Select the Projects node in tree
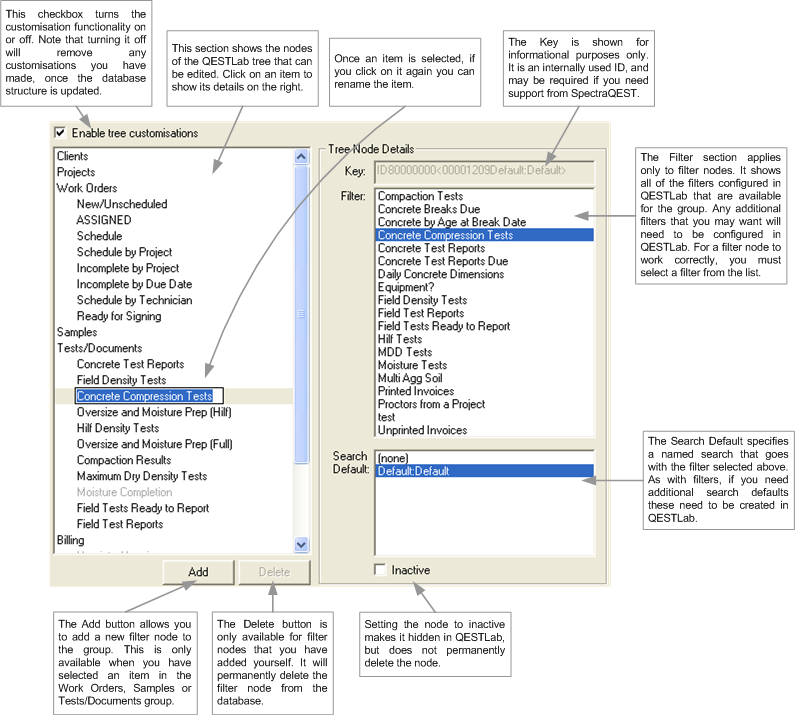Image resolution: width=795 pixels, height=715 pixels. pyautogui.click(x=76, y=172)
